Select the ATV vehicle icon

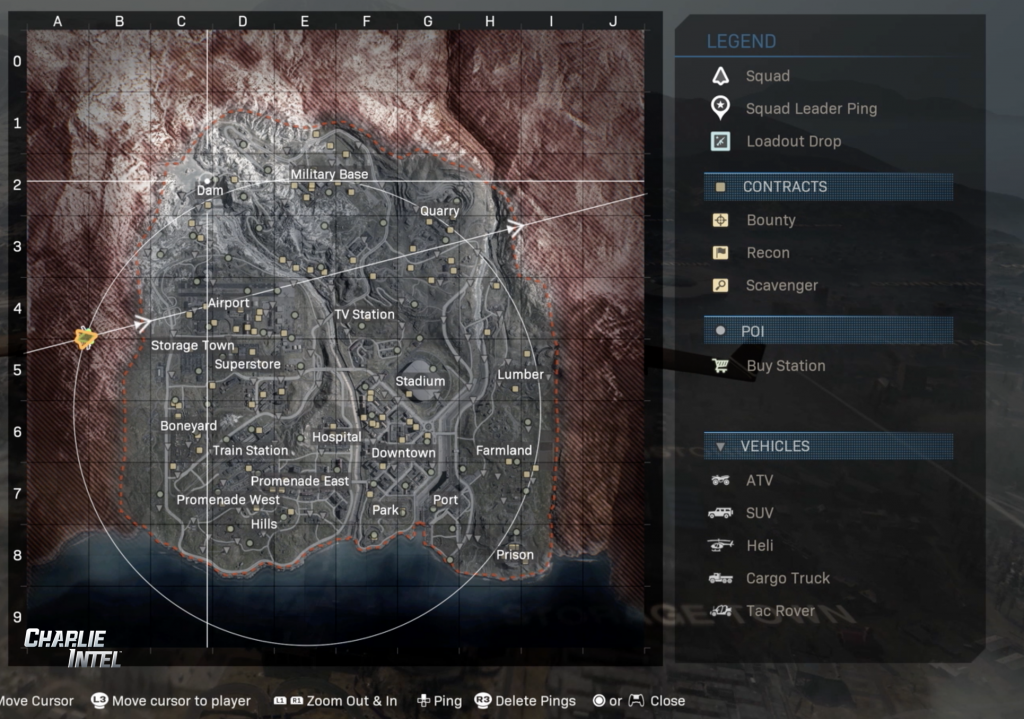[720, 480]
